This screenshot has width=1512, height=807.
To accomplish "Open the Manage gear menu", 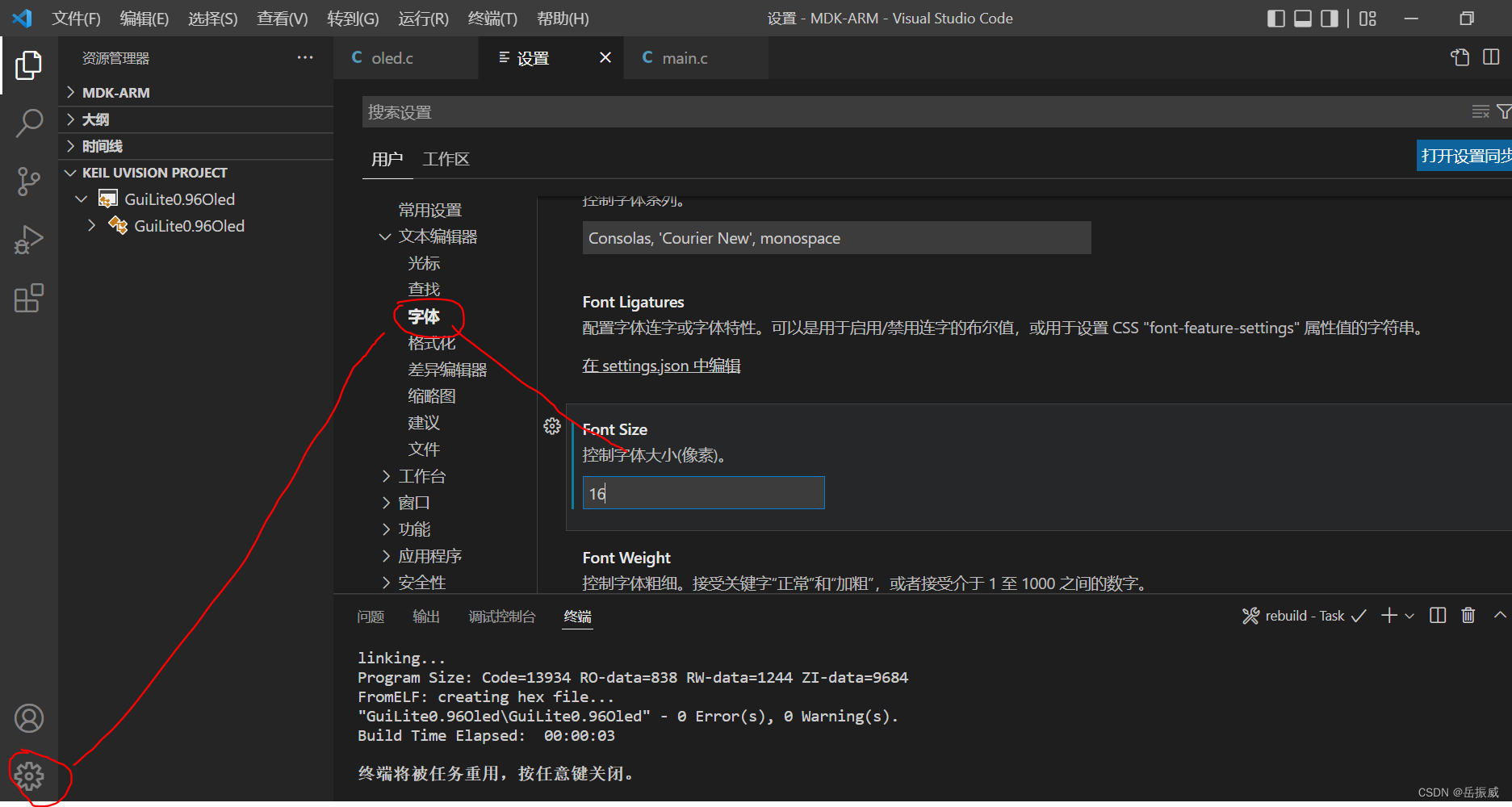I will click(29, 776).
